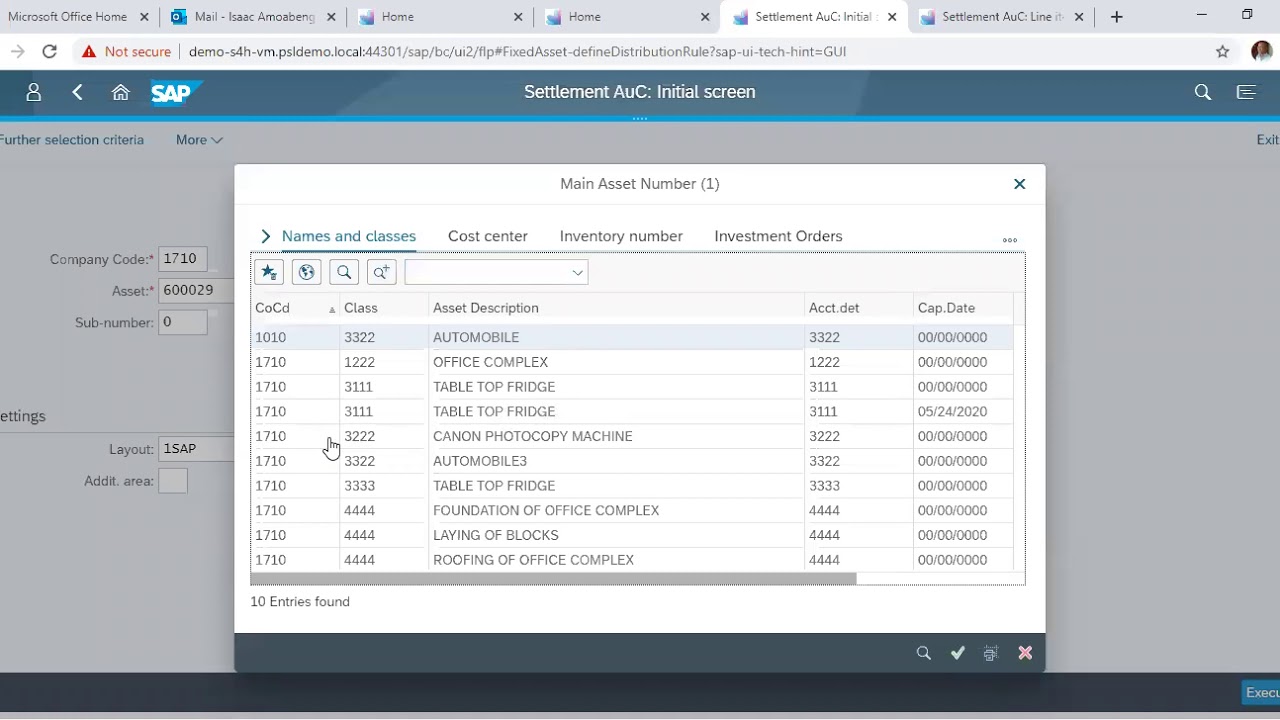Confirm selection with the green checkmark
The width and height of the screenshot is (1280, 720).
pos(958,653)
